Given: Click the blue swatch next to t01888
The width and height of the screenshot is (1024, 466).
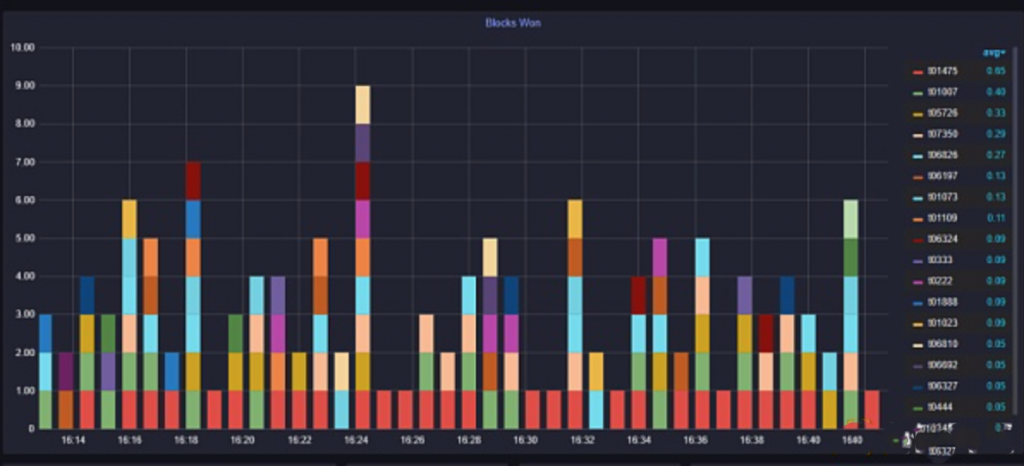Looking at the screenshot, I should (917, 302).
